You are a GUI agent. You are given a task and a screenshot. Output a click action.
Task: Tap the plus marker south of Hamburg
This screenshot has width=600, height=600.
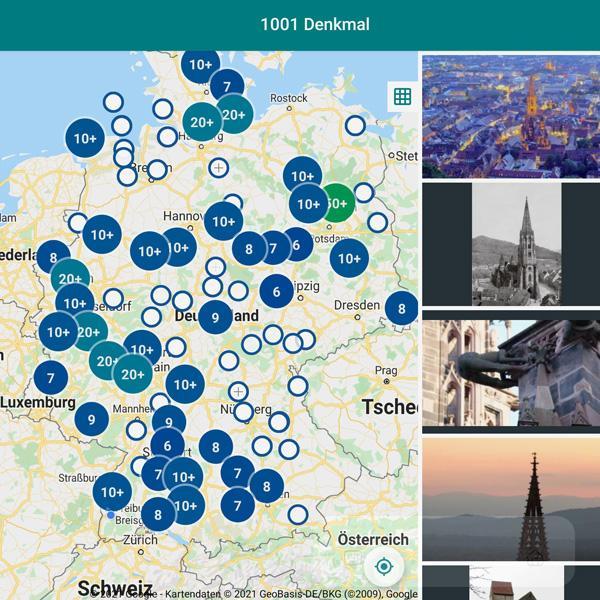218,168
